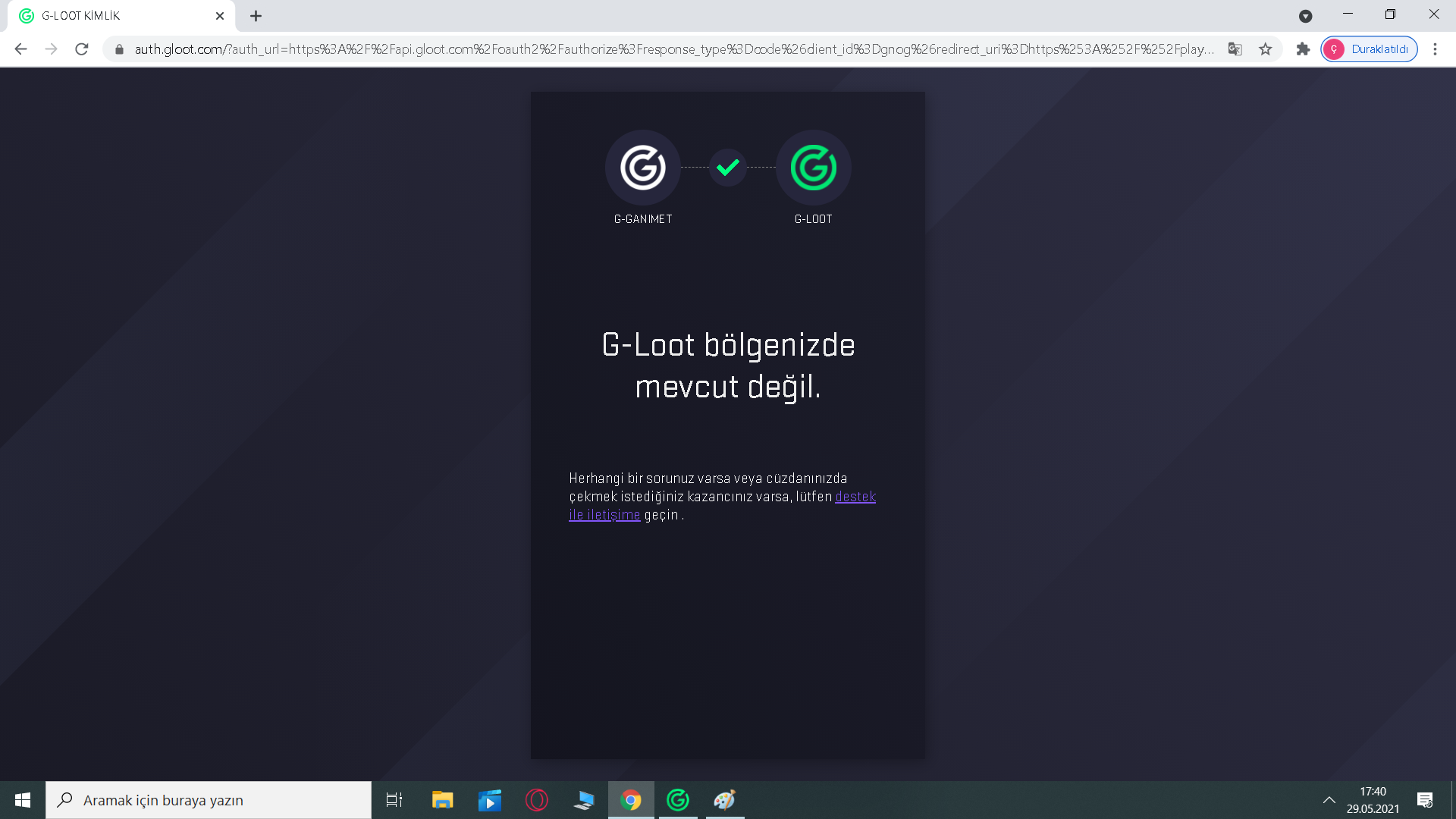The image size is (1456, 819).
Task: Launch Paint from the taskbar
Action: point(725,799)
